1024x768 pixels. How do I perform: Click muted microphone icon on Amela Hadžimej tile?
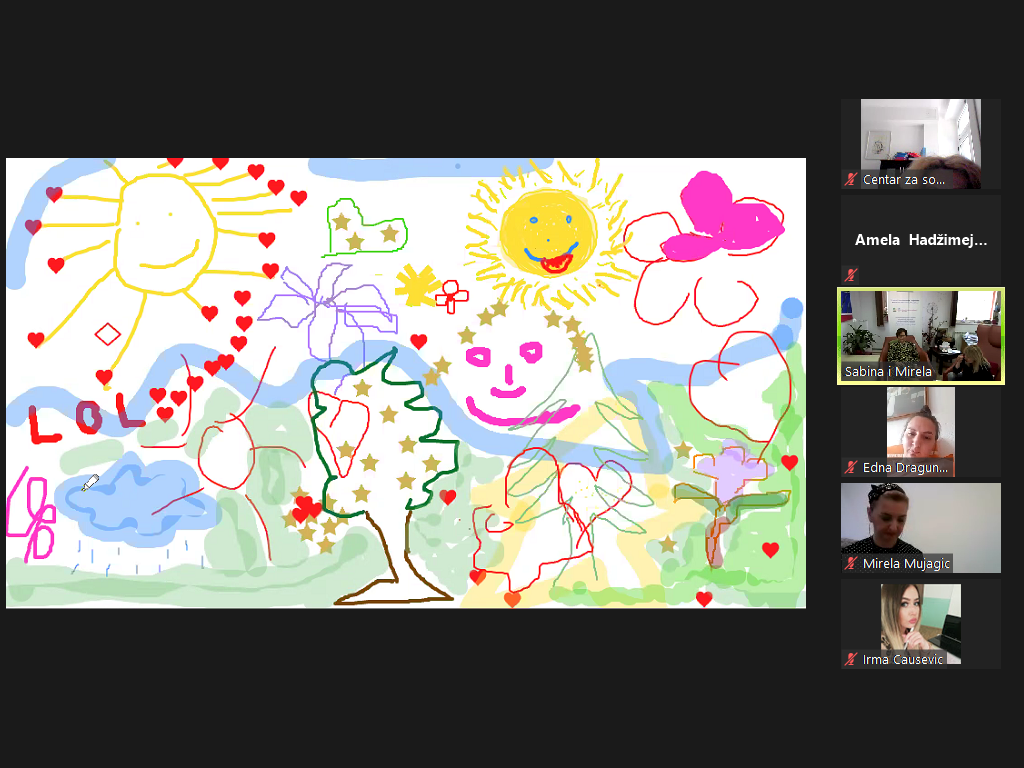coord(851,274)
